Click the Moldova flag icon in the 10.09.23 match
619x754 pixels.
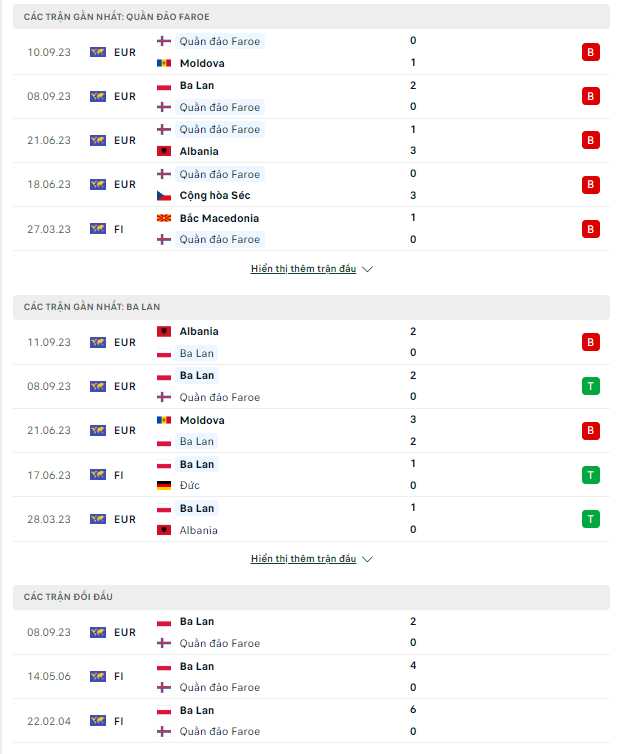click(164, 63)
